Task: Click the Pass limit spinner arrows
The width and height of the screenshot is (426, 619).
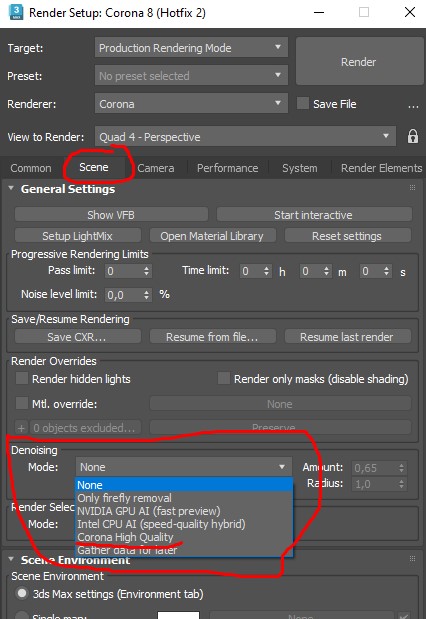Action: coord(146,271)
